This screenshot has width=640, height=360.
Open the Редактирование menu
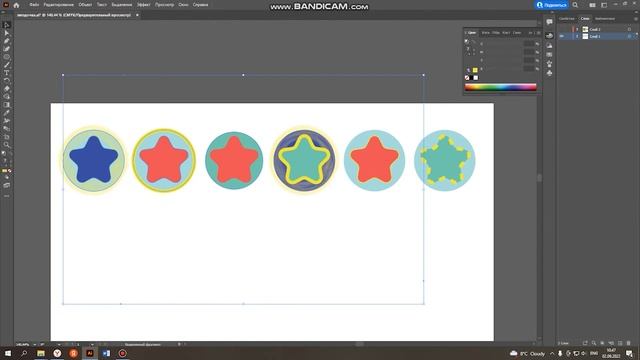[59, 5]
